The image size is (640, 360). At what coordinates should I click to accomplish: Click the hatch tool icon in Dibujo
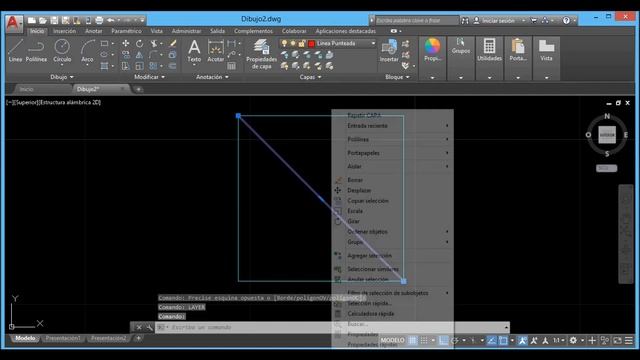[x=104, y=66]
